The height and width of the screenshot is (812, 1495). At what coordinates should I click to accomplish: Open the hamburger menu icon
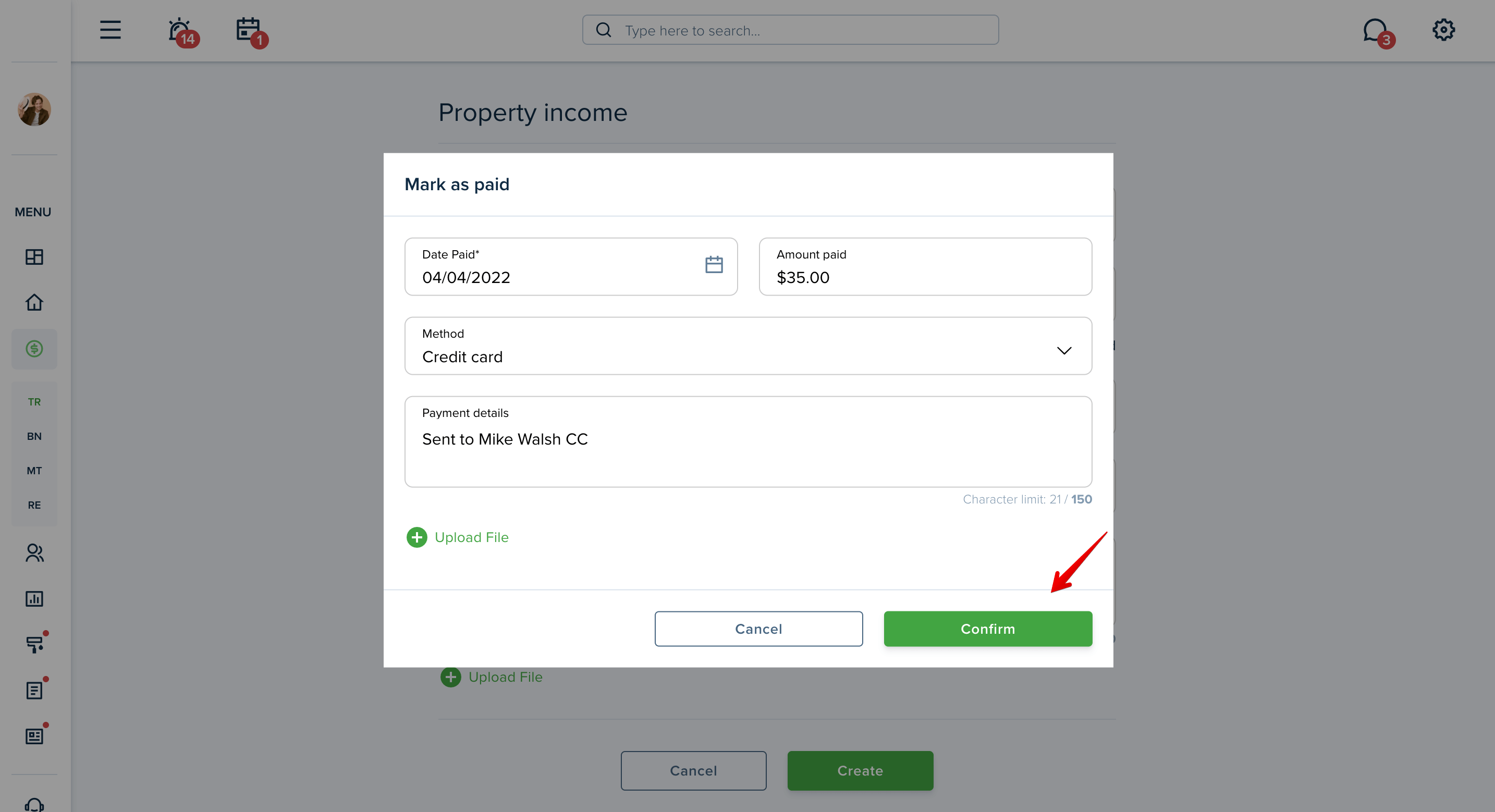tap(111, 30)
